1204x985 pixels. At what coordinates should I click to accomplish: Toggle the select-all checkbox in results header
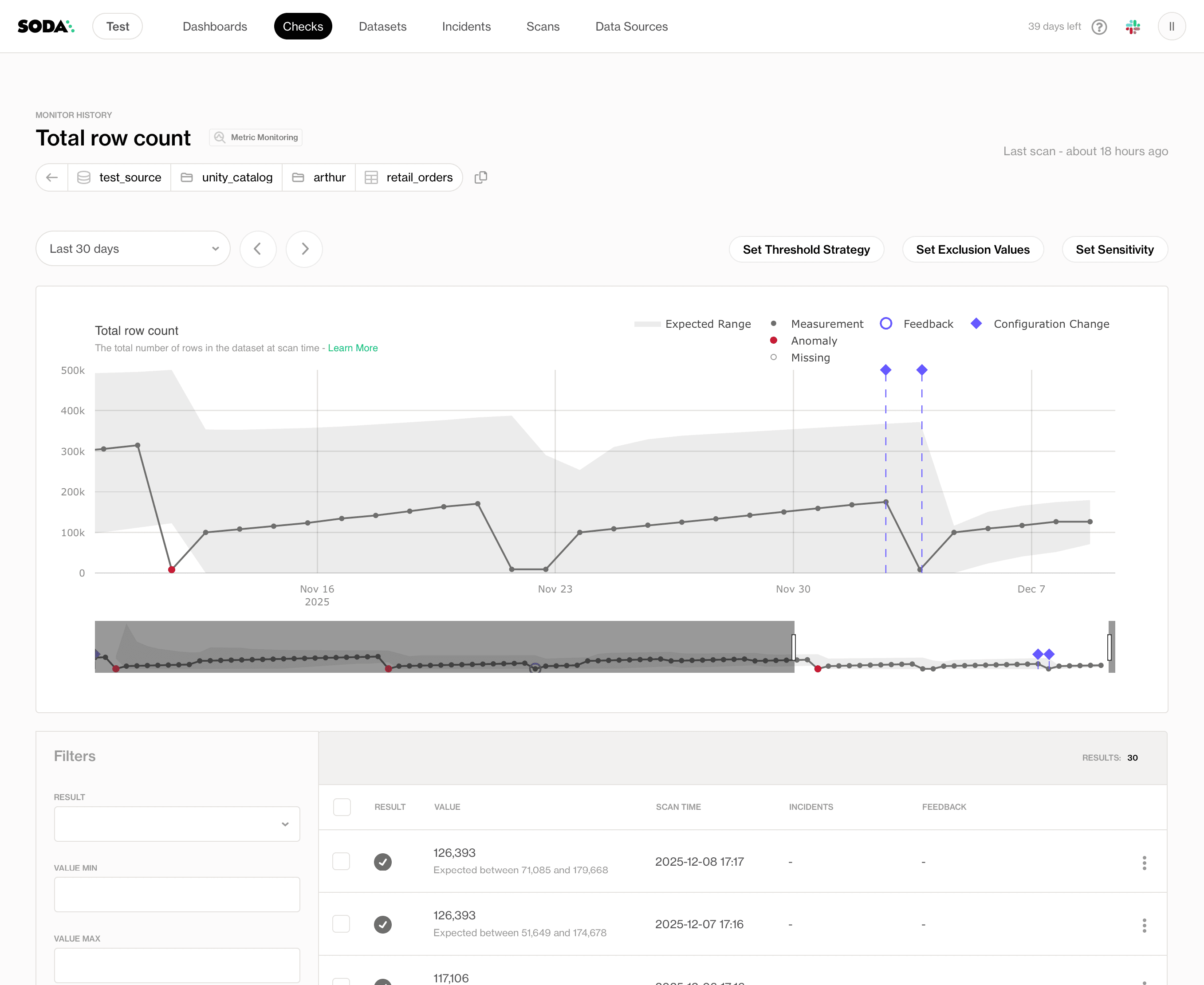point(342,806)
